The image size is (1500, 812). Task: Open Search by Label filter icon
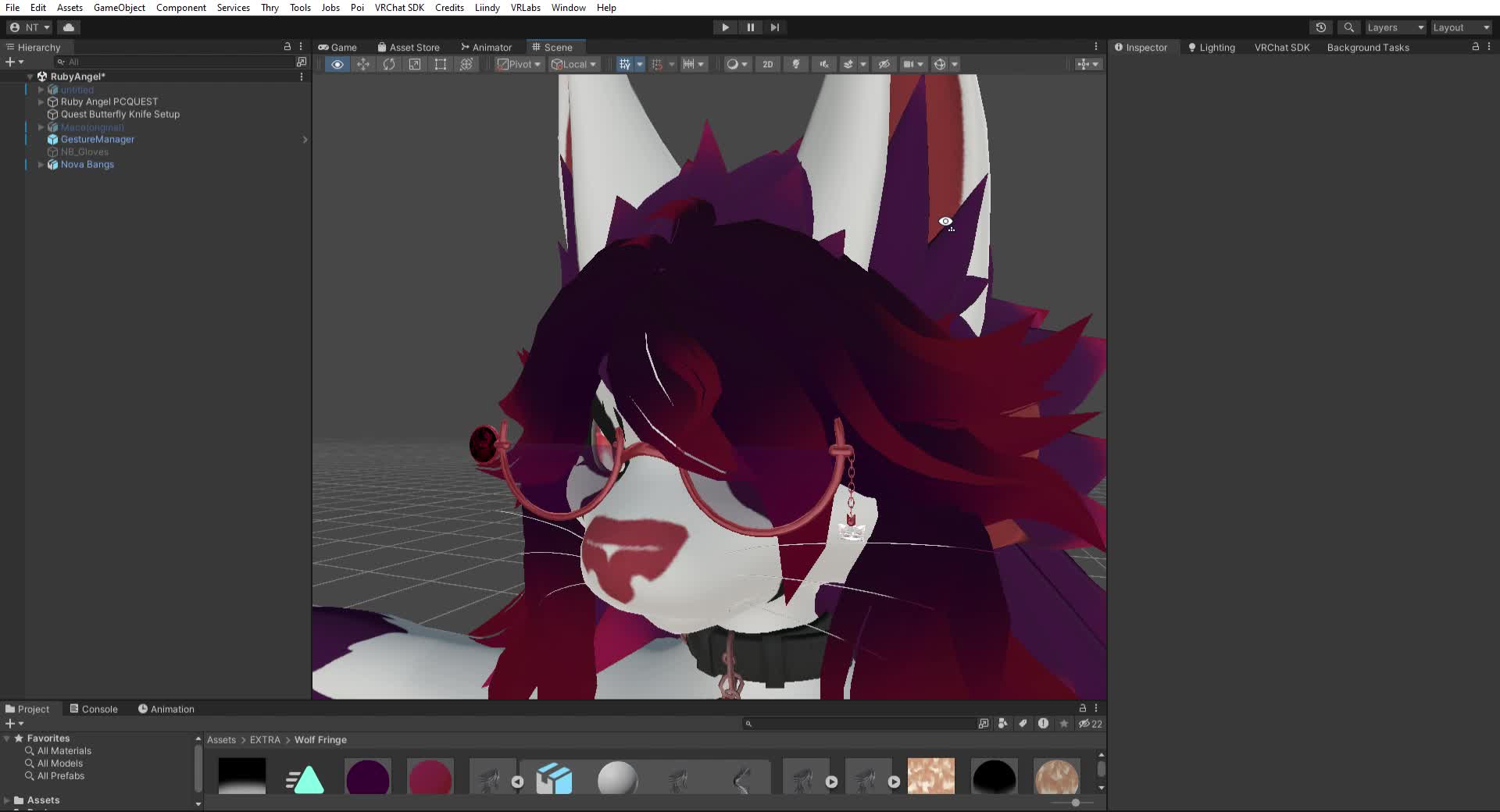pyautogui.click(x=1023, y=724)
